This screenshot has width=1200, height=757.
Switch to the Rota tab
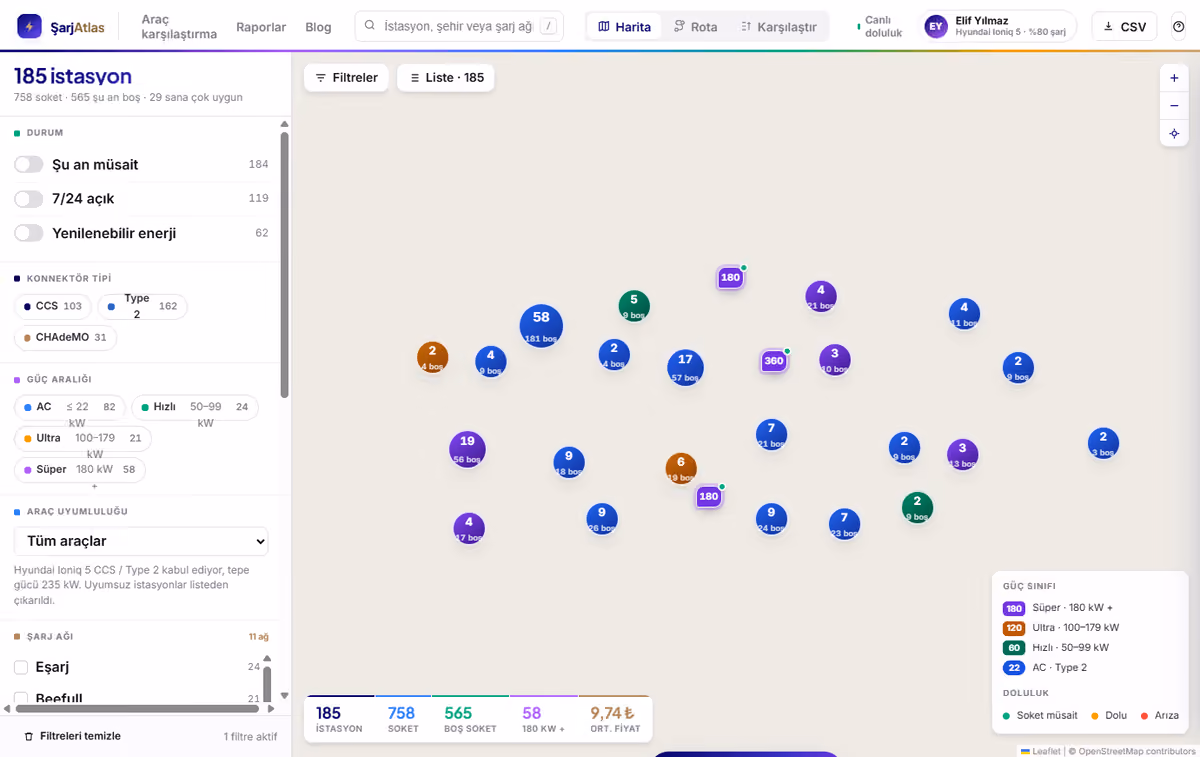695,27
